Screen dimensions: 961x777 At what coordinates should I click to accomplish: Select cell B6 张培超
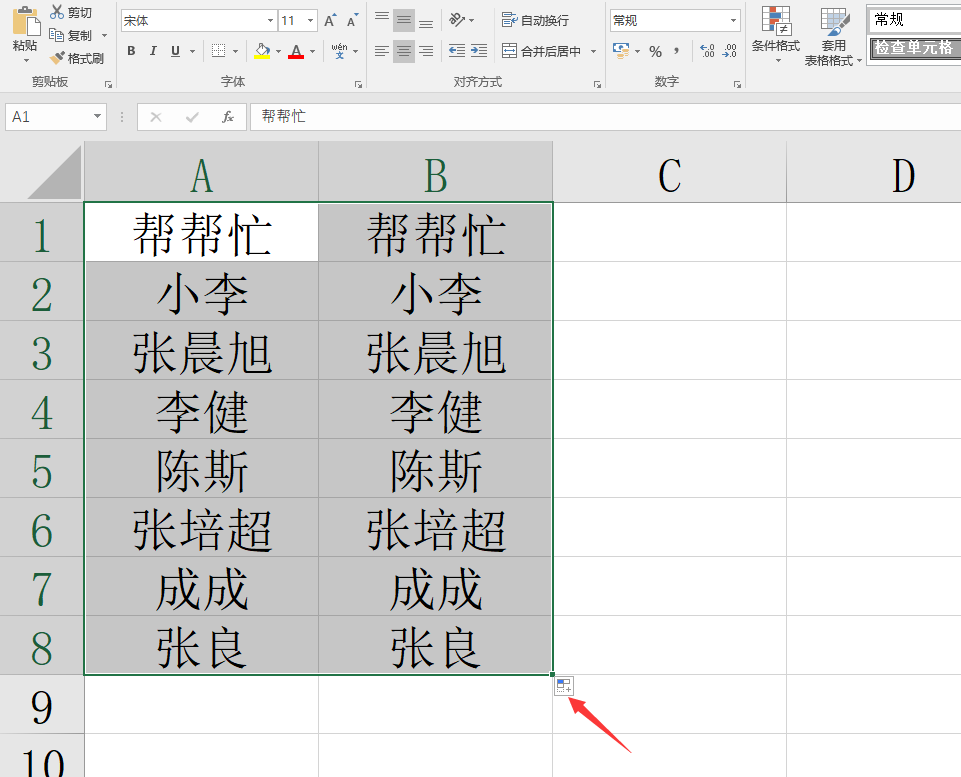coord(436,527)
